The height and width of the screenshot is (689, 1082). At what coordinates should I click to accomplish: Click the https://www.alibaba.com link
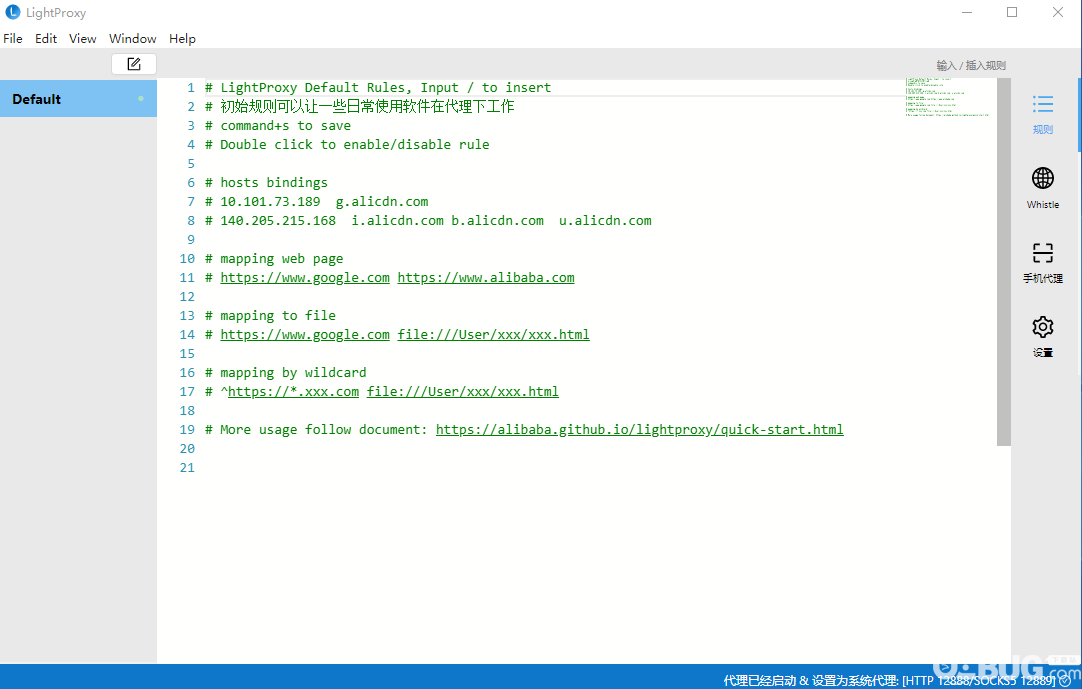(486, 278)
